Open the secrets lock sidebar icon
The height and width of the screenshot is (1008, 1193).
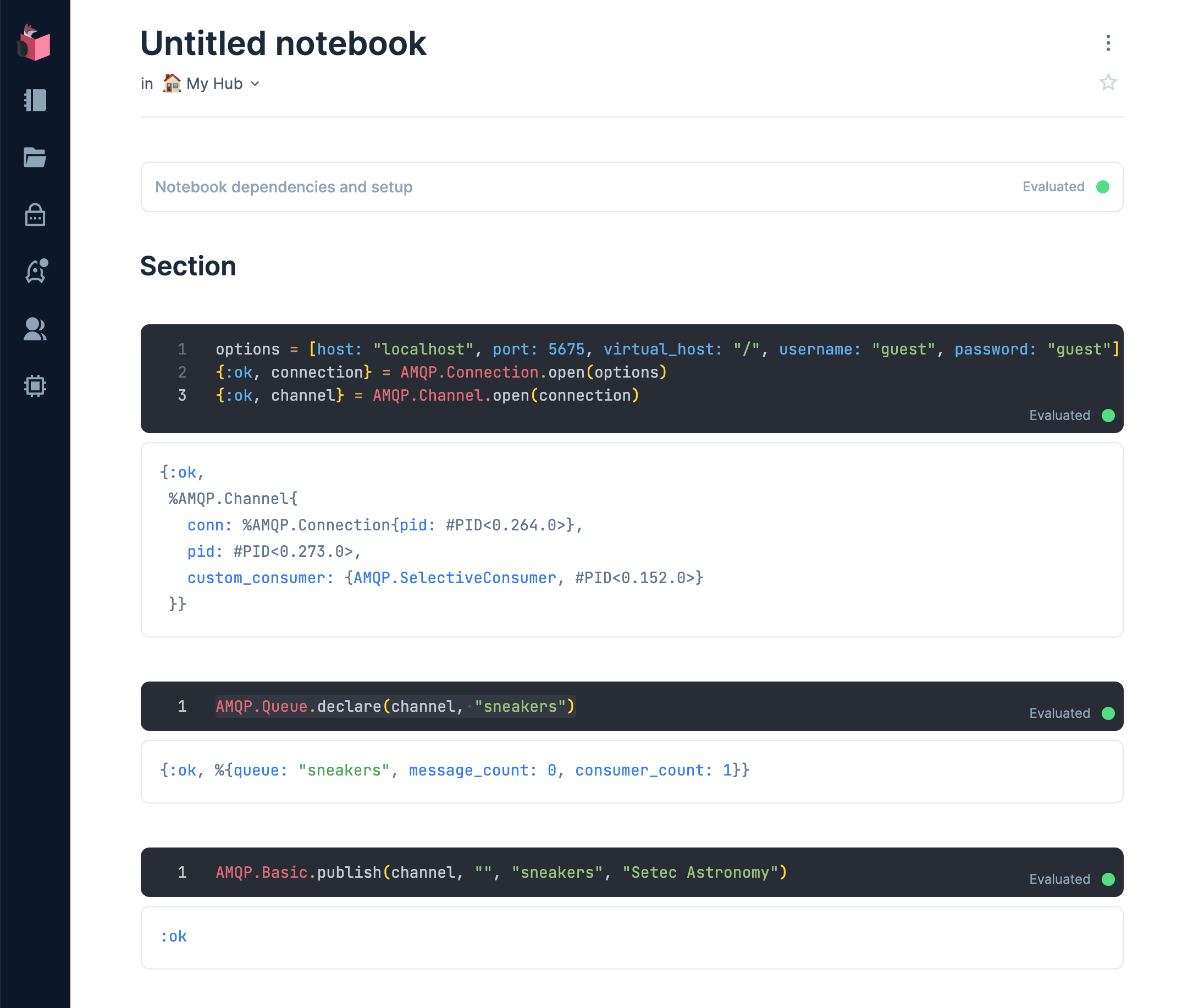(35, 215)
